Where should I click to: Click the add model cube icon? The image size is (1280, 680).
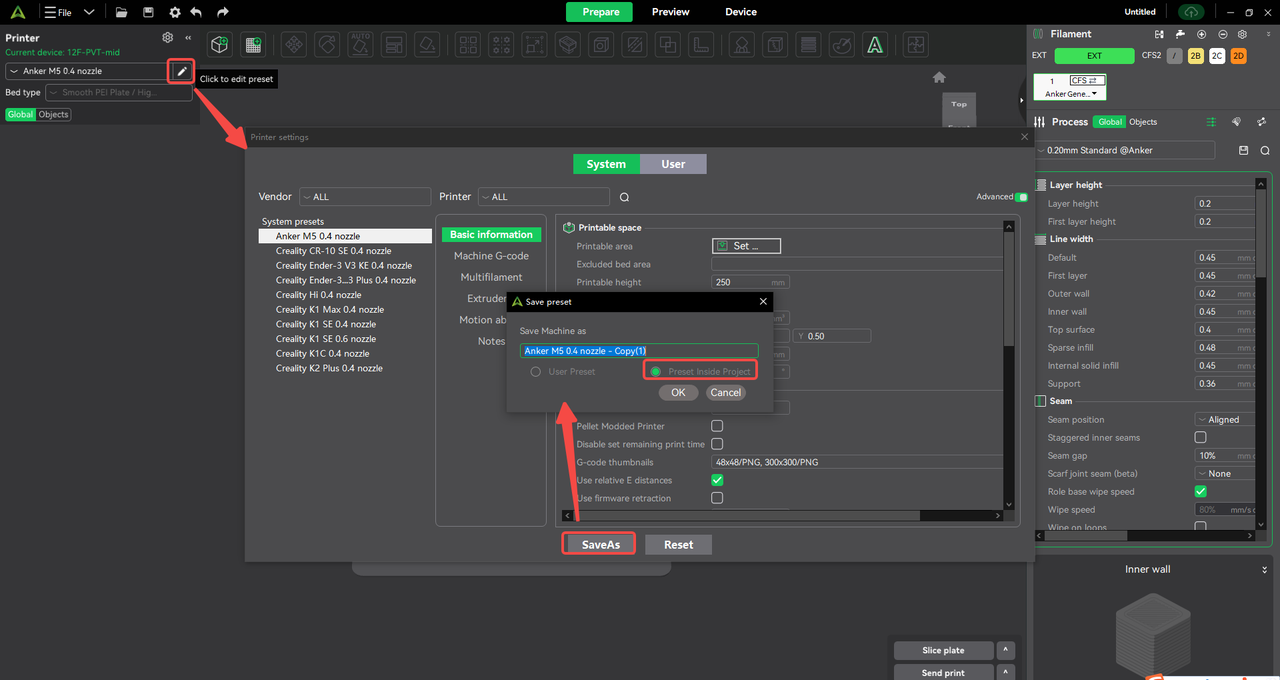[x=220, y=45]
